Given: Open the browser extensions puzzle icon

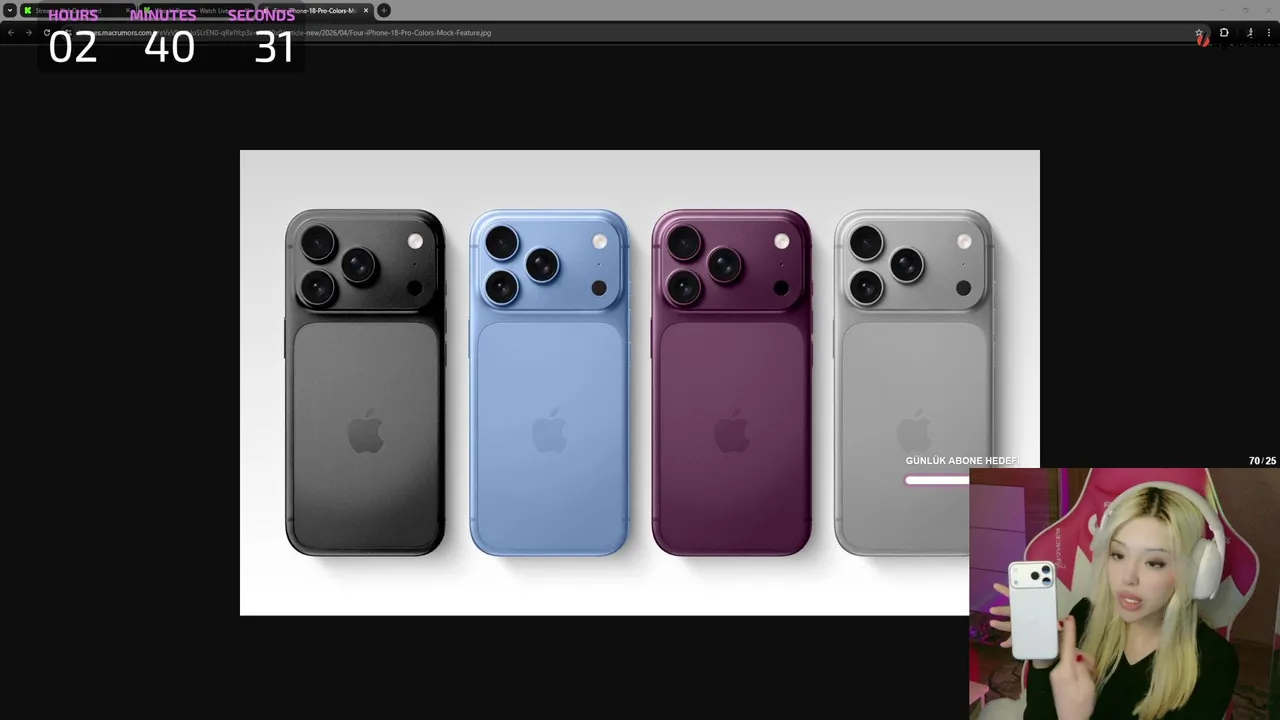Looking at the screenshot, I should tap(1224, 33).
